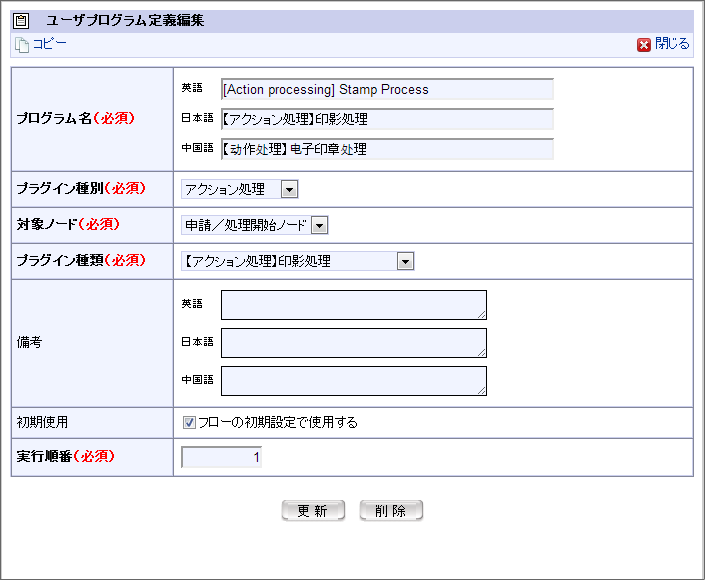This screenshot has height=580, width=705.
Task: Click resize grip of Chinese 備考 textarea
Action: (482, 391)
